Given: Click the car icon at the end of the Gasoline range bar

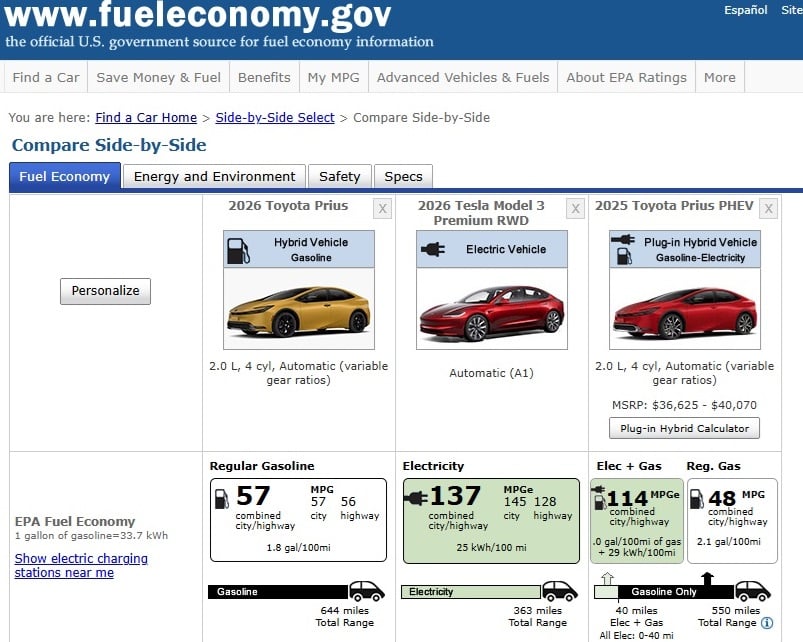Looking at the screenshot, I should [366, 590].
